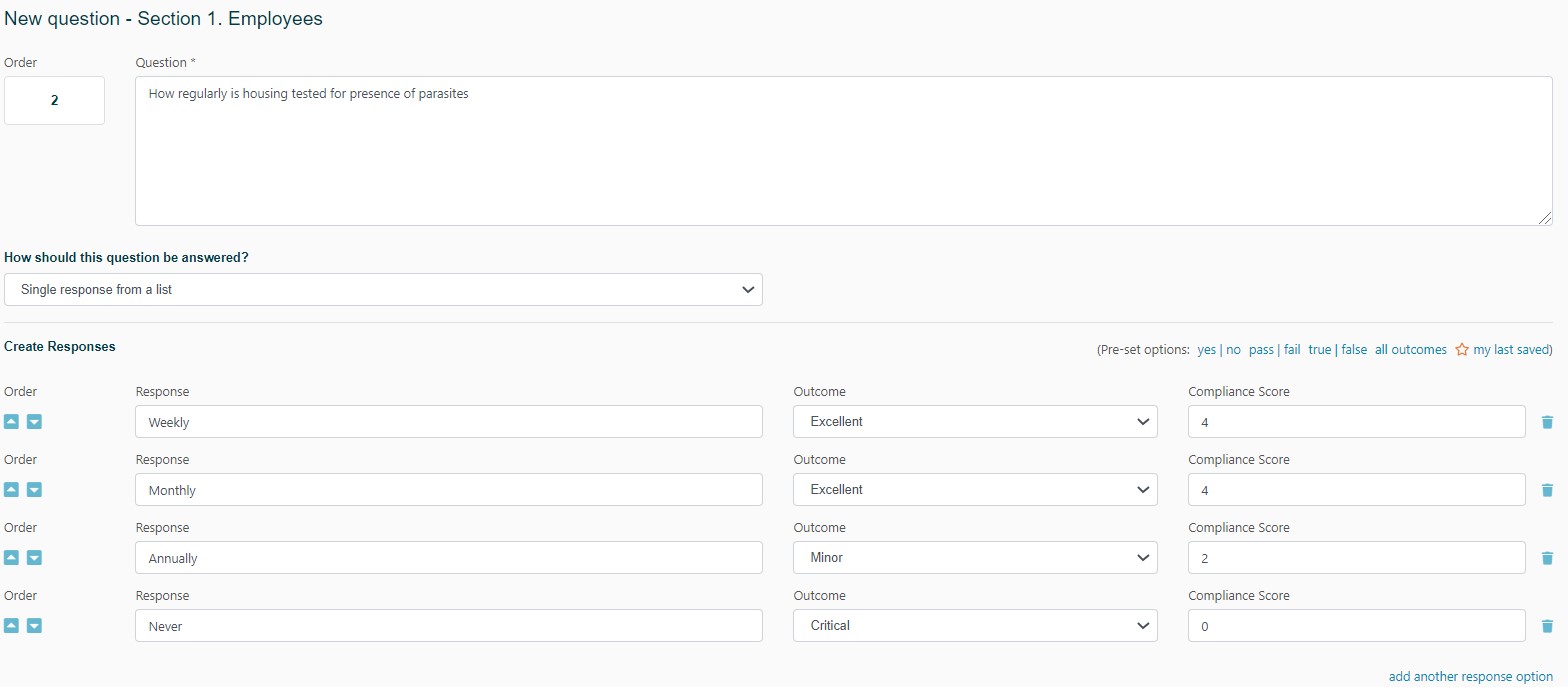The width and height of the screenshot is (1568, 687).
Task: Click trash icon for Monthly response
Action: point(1547,490)
